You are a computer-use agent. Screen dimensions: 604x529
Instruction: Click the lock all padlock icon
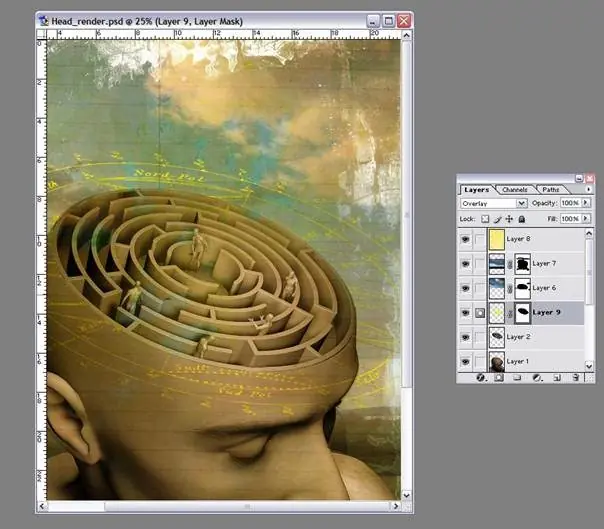pos(521,218)
